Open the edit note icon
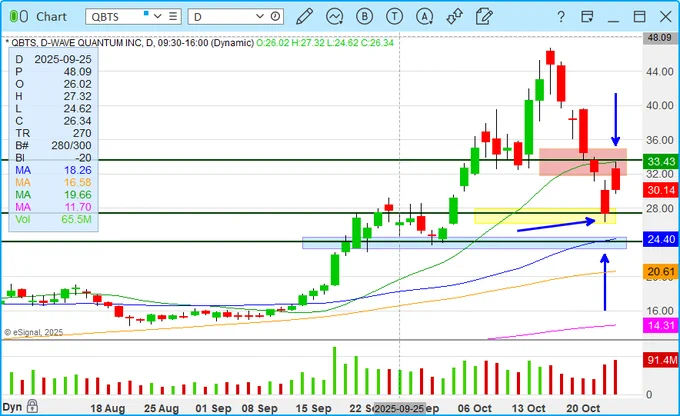 (484, 16)
